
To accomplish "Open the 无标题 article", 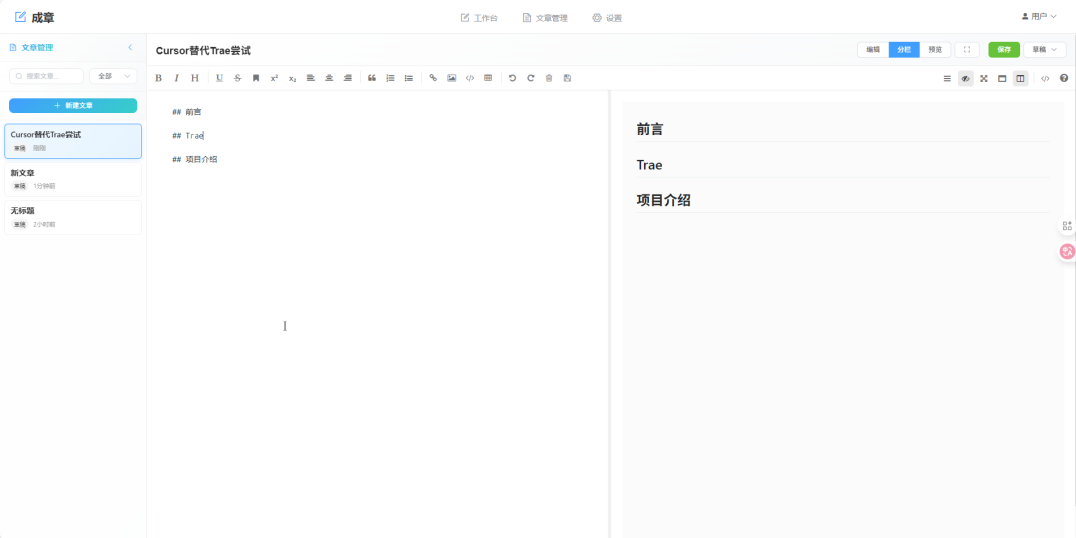I will (x=73, y=218).
